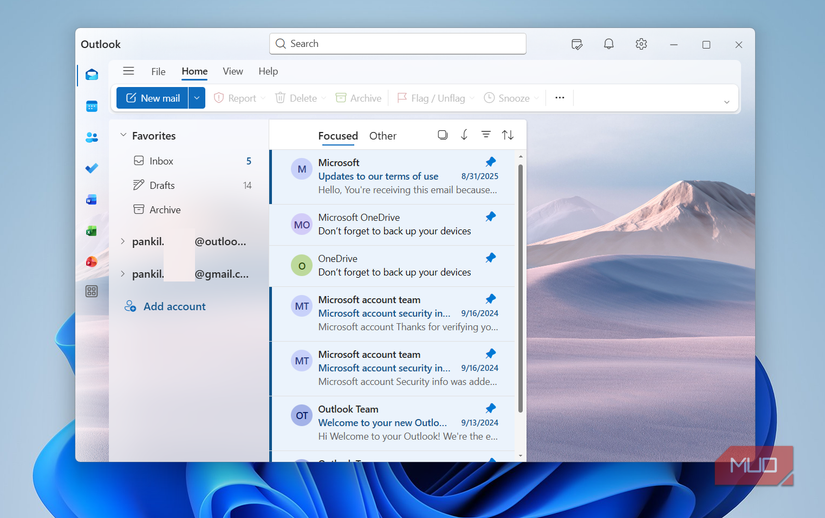
Task: Open the Help ribbon tab
Action: [x=268, y=72]
